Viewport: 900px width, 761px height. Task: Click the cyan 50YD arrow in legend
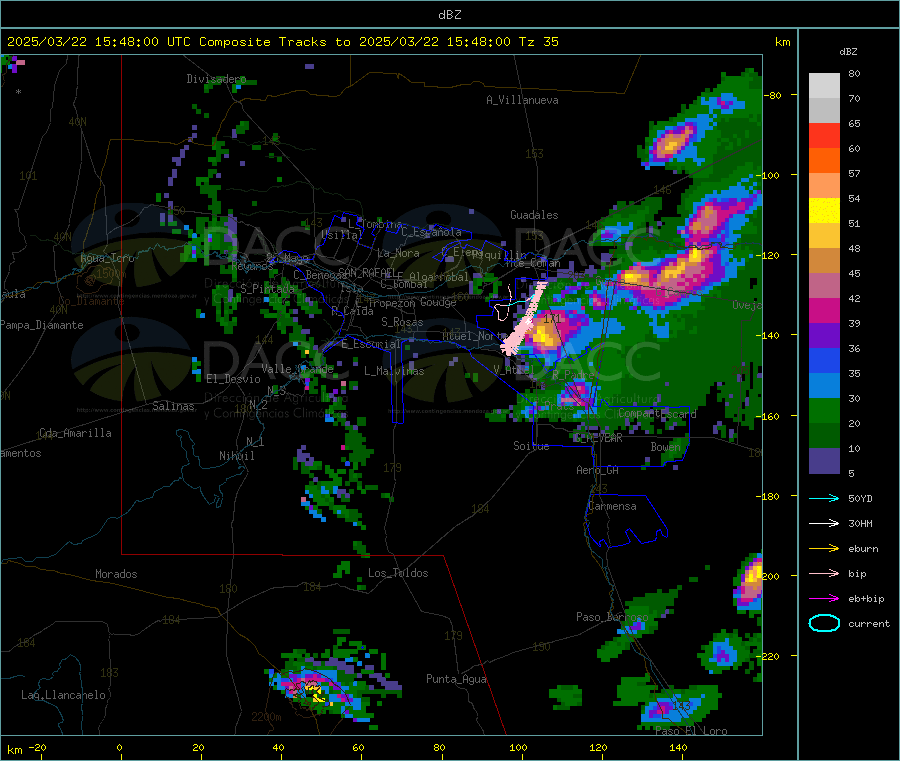tap(824, 498)
